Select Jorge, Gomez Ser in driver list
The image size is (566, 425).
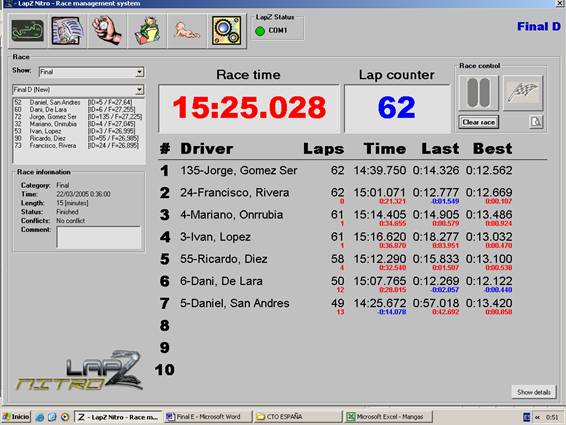pyautogui.click(x=78, y=117)
